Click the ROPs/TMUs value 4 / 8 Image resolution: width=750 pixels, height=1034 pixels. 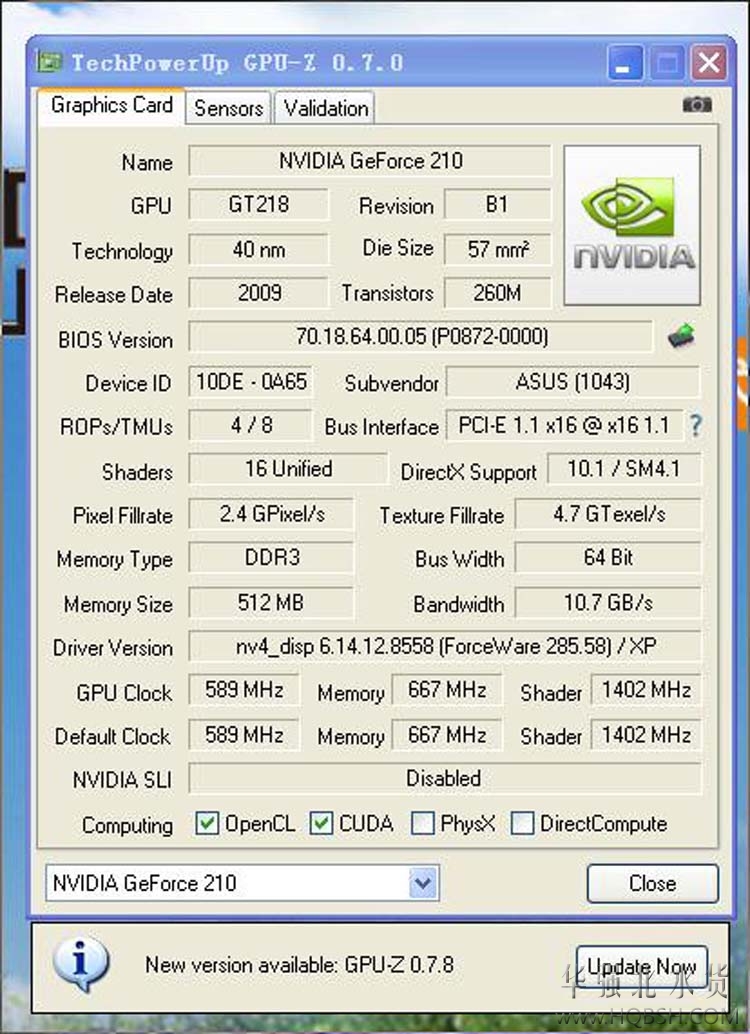pos(251,425)
